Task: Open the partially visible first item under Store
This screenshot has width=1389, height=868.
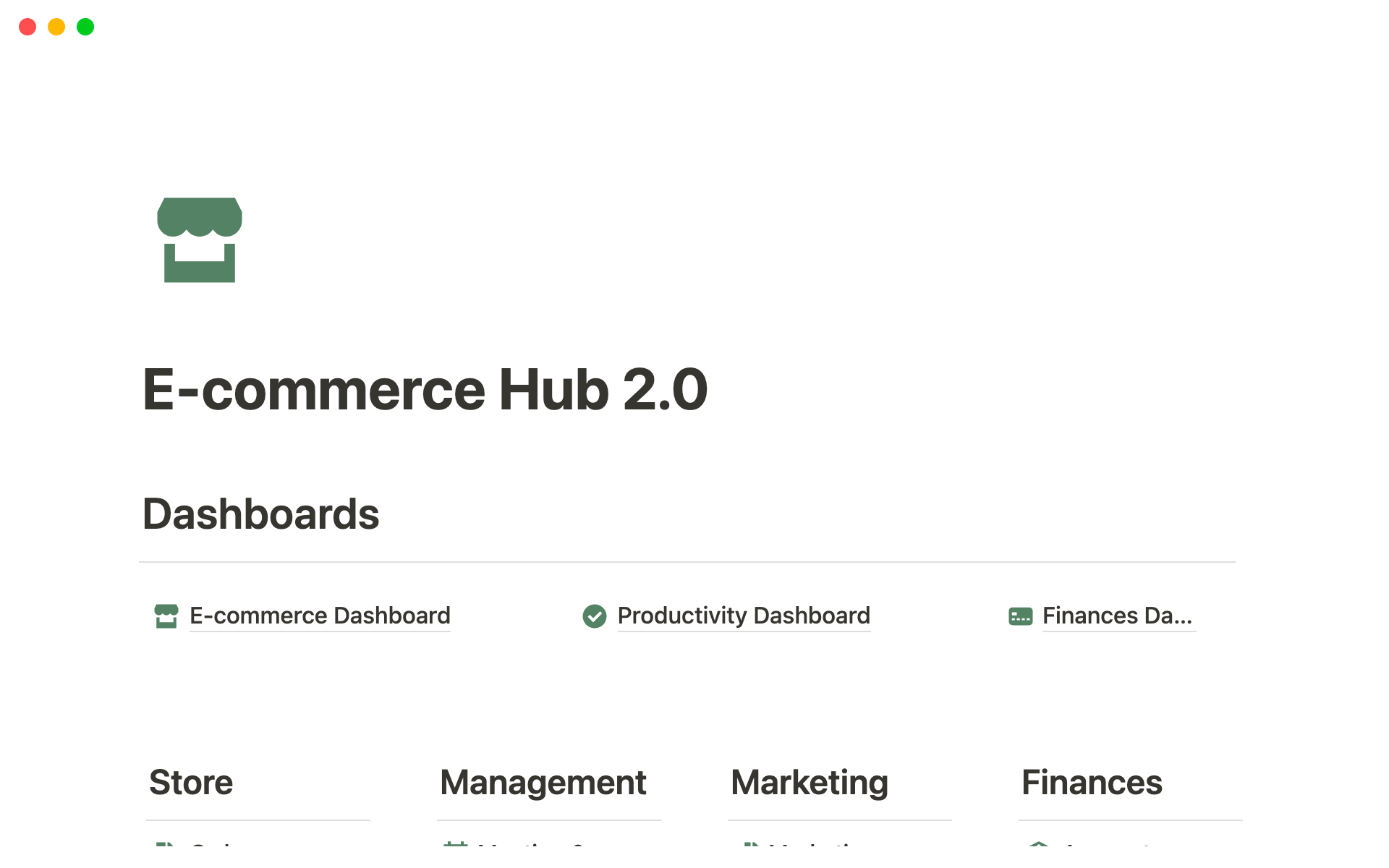Action: pyautogui.click(x=211, y=844)
